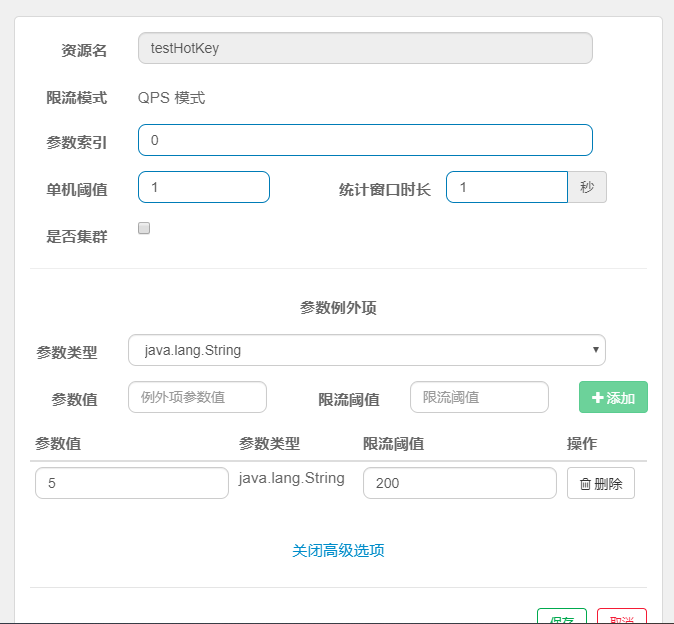Viewport: 674px width, 624px height.
Task: Edit the table row 参数值 field containing 5
Action: point(131,483)
